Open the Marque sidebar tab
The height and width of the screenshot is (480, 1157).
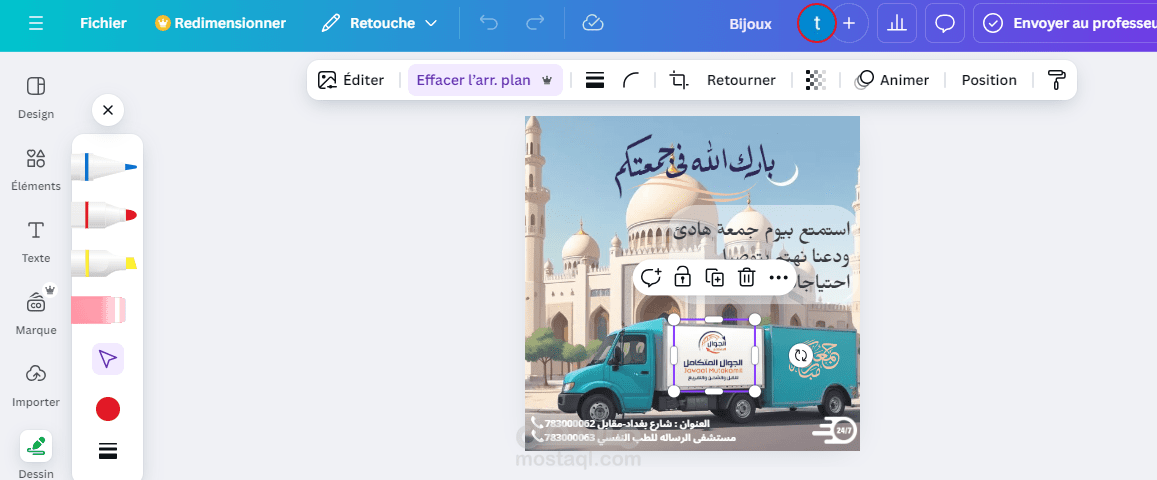click(x=35, y=312)
